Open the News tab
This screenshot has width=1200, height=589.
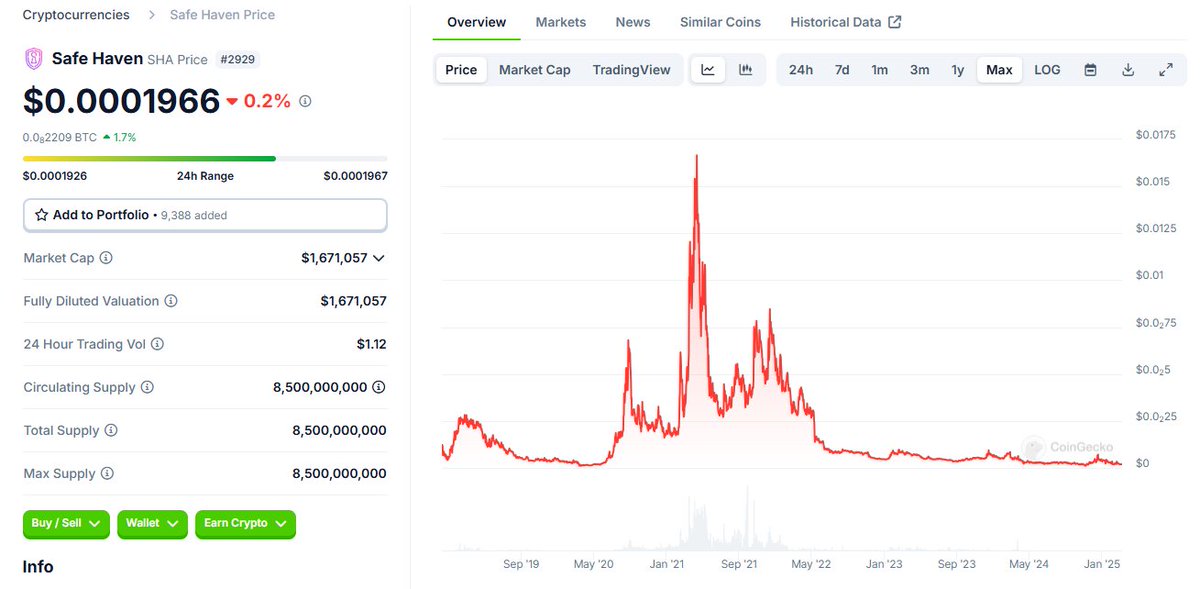633,22
